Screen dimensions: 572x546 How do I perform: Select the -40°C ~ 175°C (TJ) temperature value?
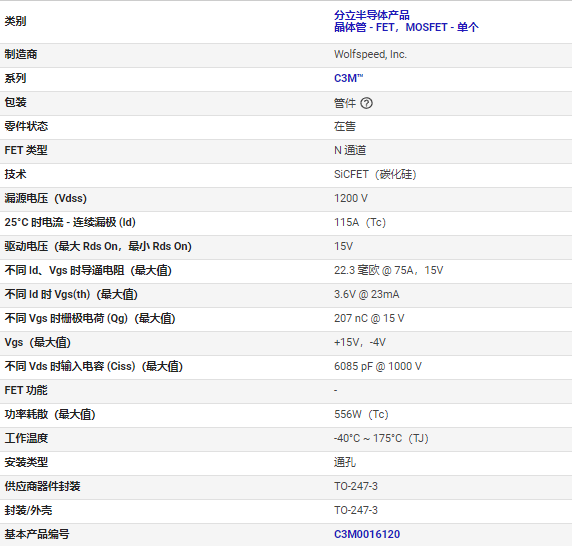tap(381, 438)
